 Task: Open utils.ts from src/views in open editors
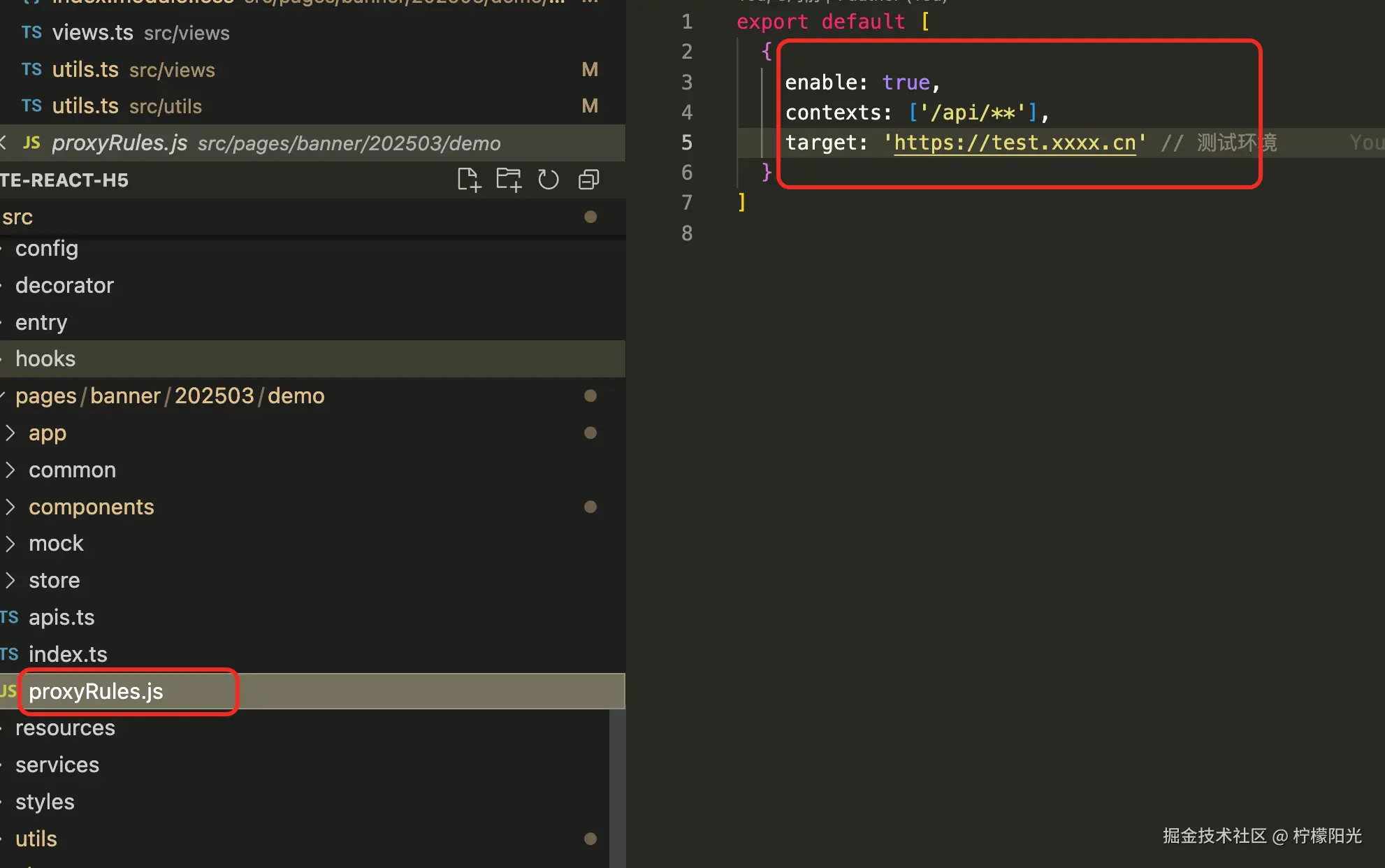85,70
